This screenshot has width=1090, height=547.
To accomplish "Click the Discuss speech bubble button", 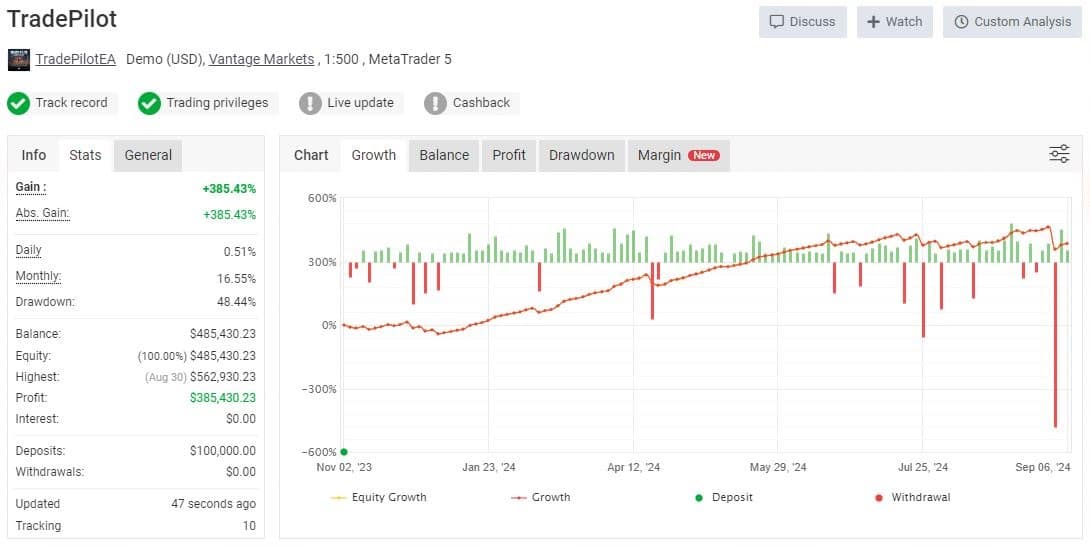I will coord(802,22).
